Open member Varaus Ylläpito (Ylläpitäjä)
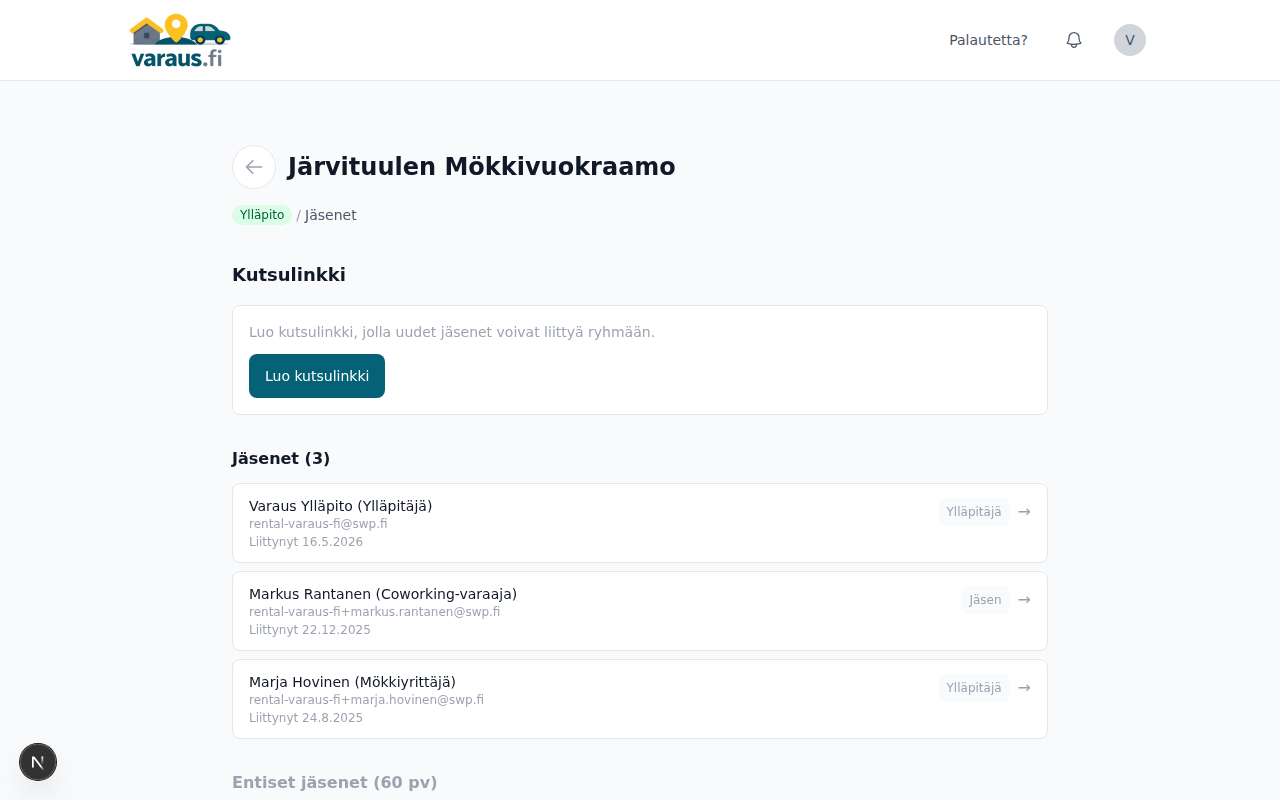 (x=640, y=523)
